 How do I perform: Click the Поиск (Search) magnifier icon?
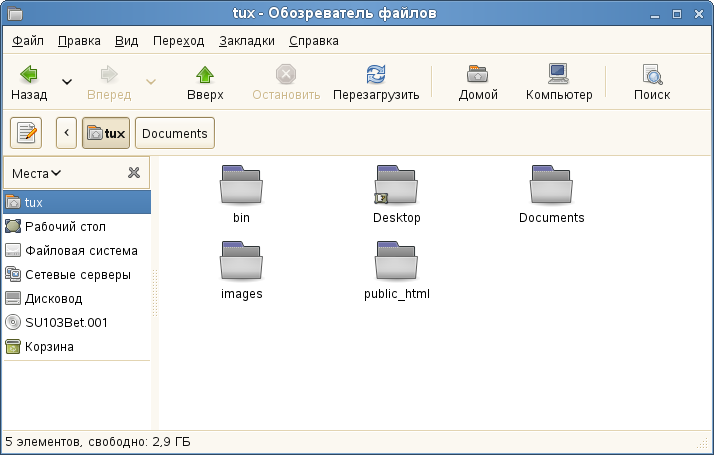point(652,75)
